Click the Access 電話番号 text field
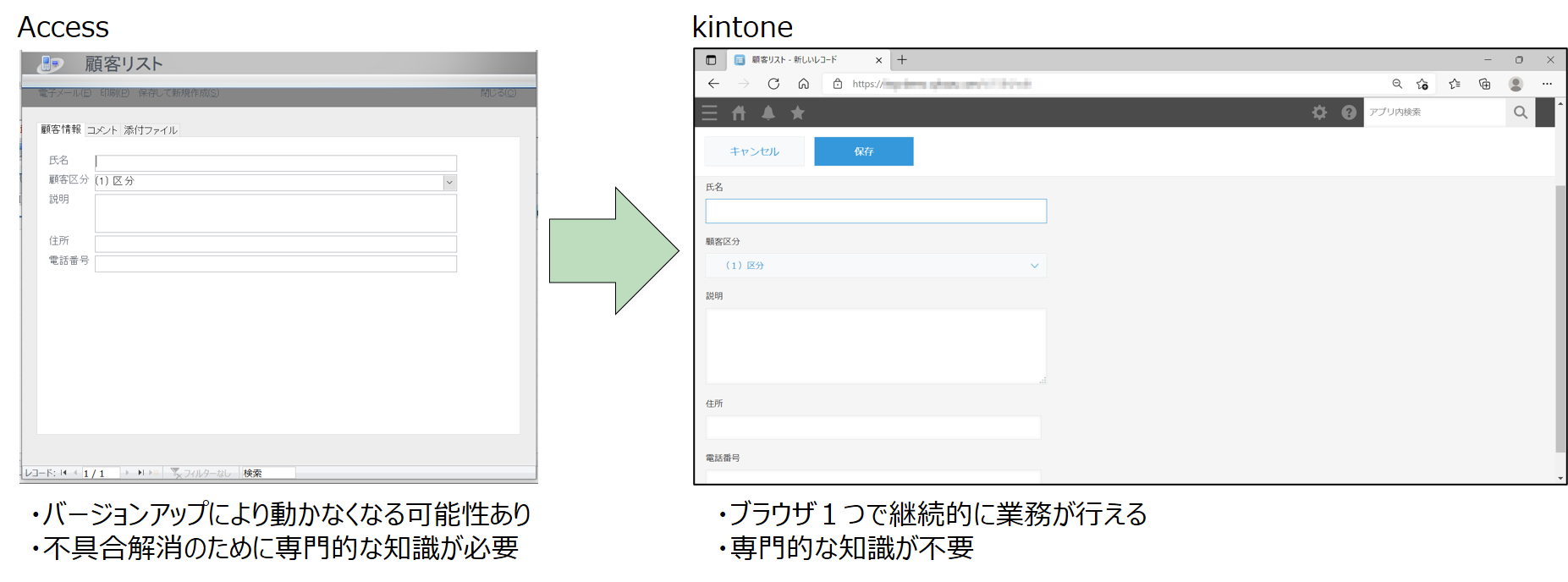The width and height of the screenshot is (1568, 582). tap(276, 264)
